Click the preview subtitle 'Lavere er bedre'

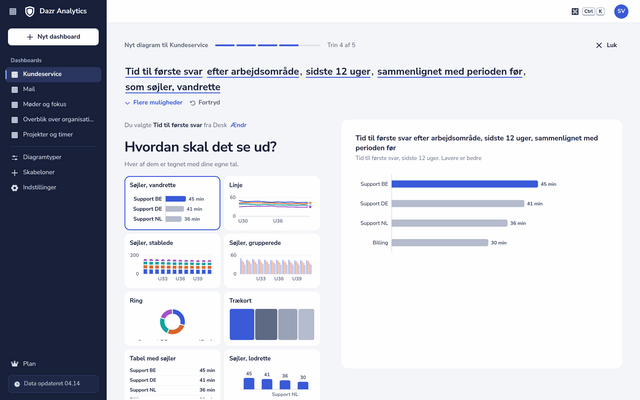point(461,158)
